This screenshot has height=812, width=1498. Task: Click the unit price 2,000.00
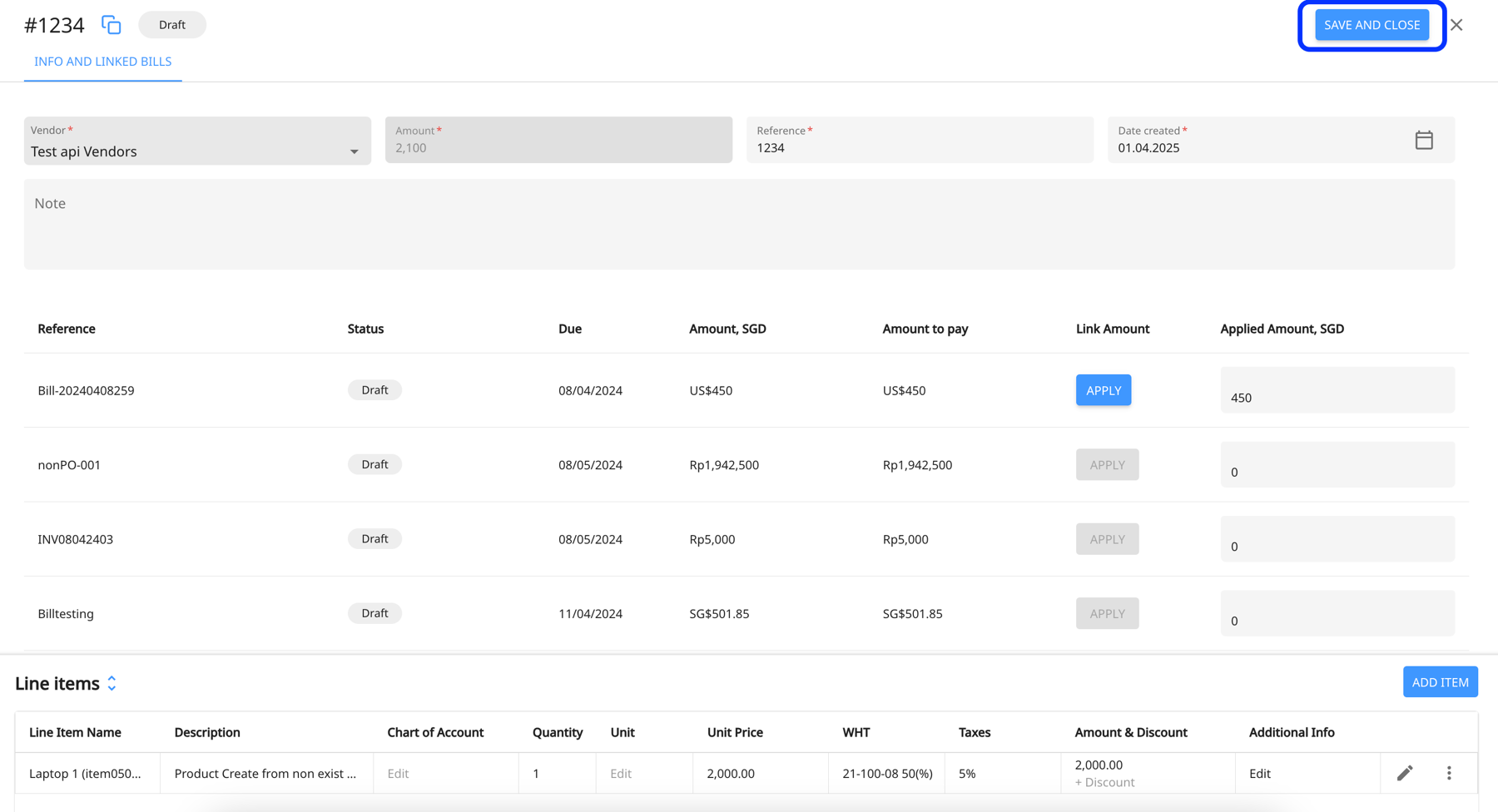click(731, 774)
